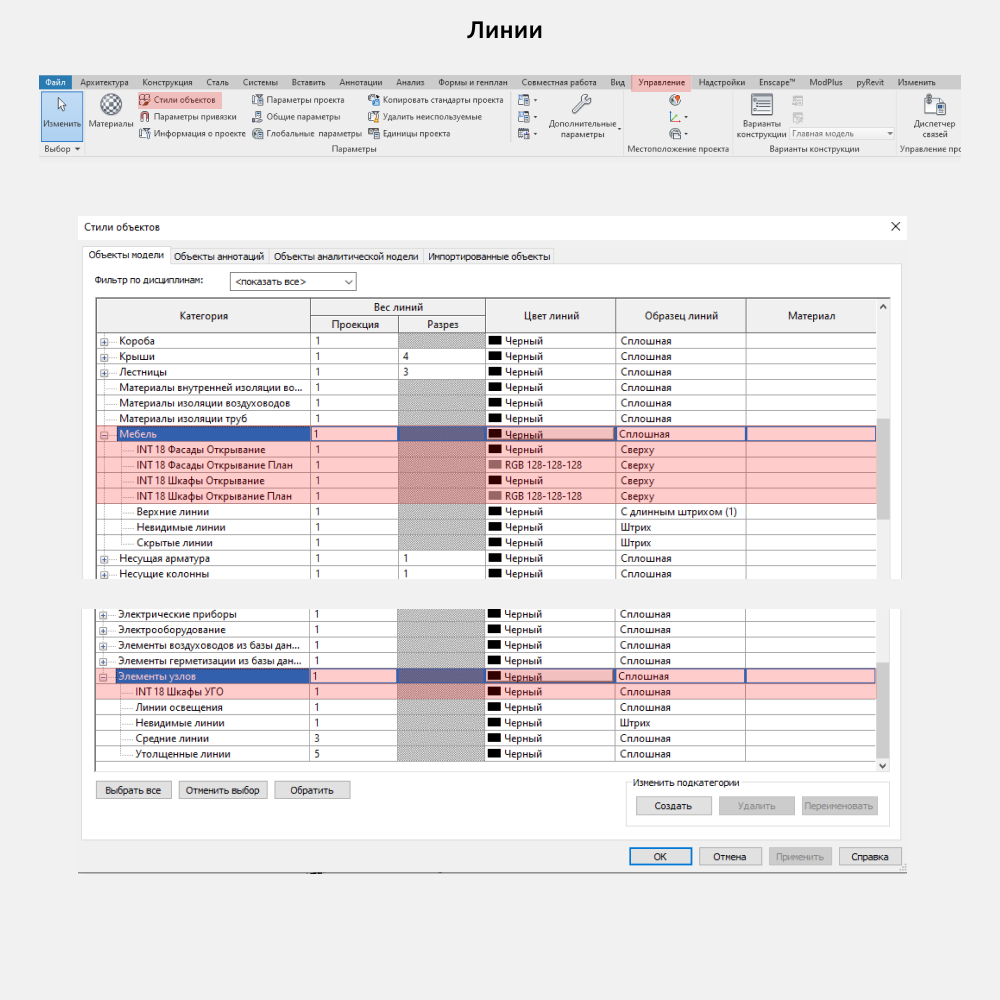The height and width of the screenshot is (1000, 1000).
Task: Click line pattern С длинным штрихом (1)
Action: pyautogui.click(x=680, y=511)
